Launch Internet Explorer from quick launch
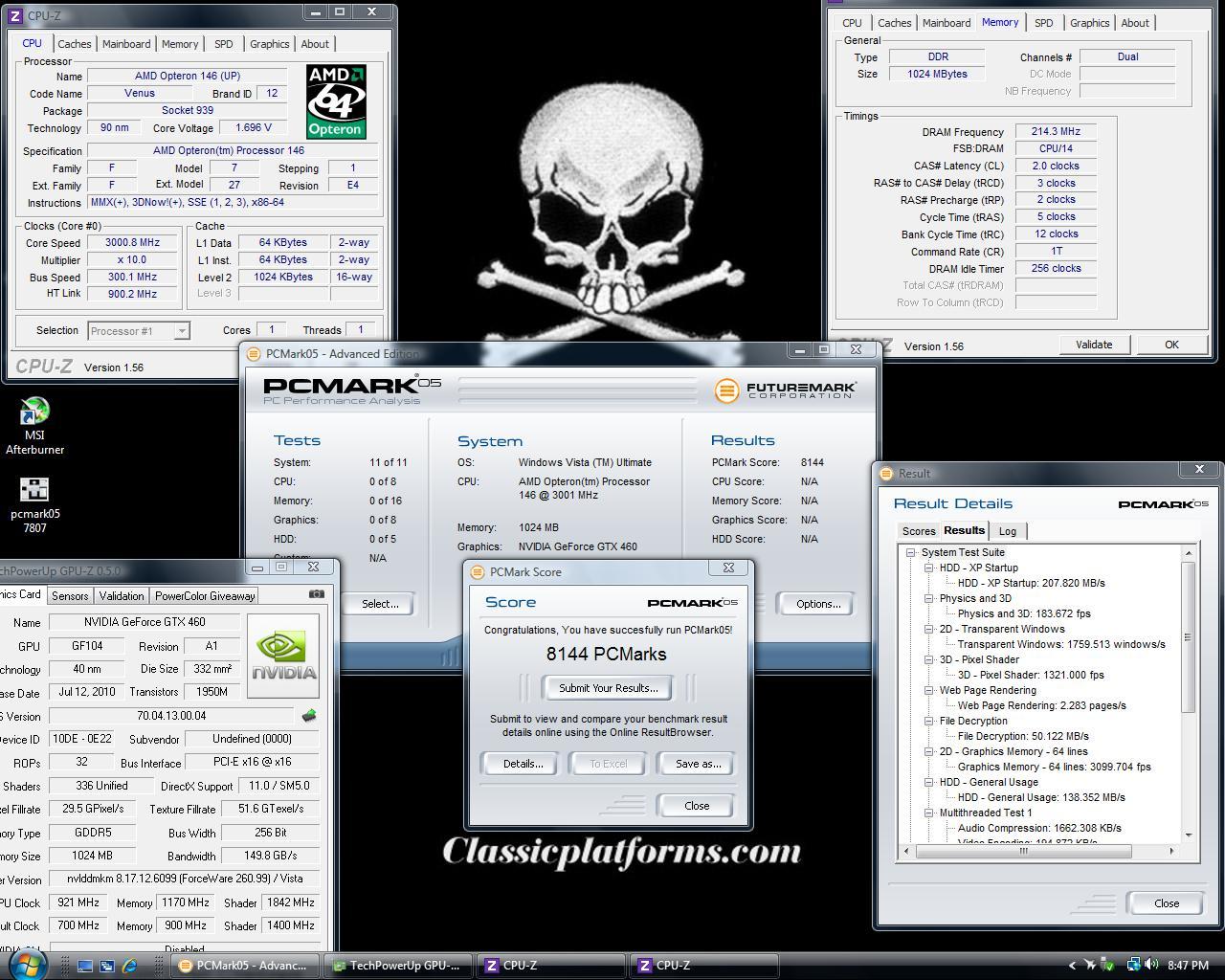 click(129, 966)
